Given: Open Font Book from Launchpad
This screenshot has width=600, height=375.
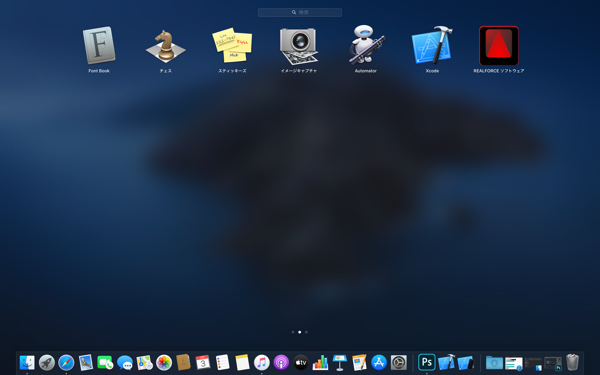Looking at the screenshot, I should pos(99,45).
